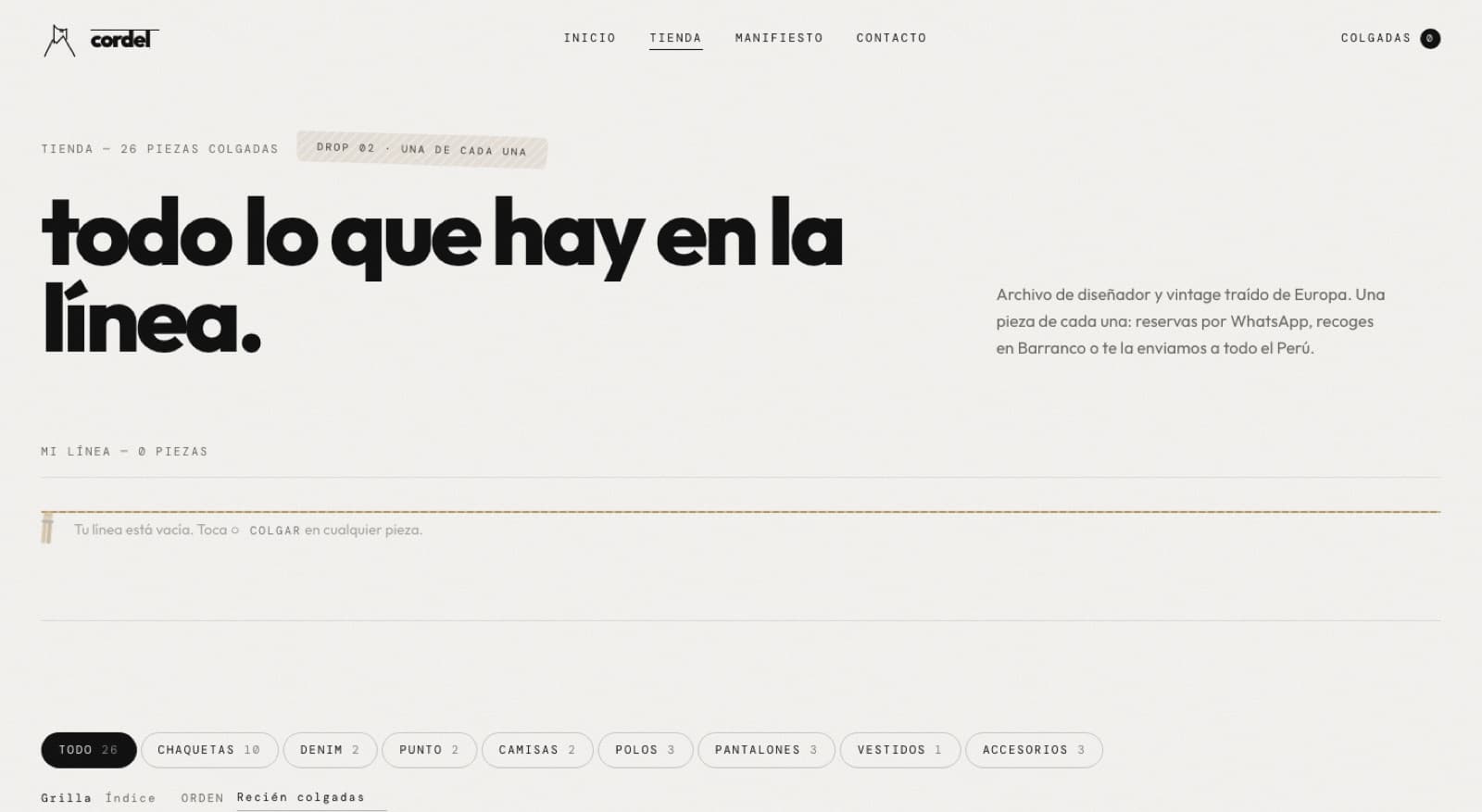The height and width of the screenshot is (812, 1482).
Task: Click the 'Archivo de diseñador' description paragraph
Action: (1190, 321)
